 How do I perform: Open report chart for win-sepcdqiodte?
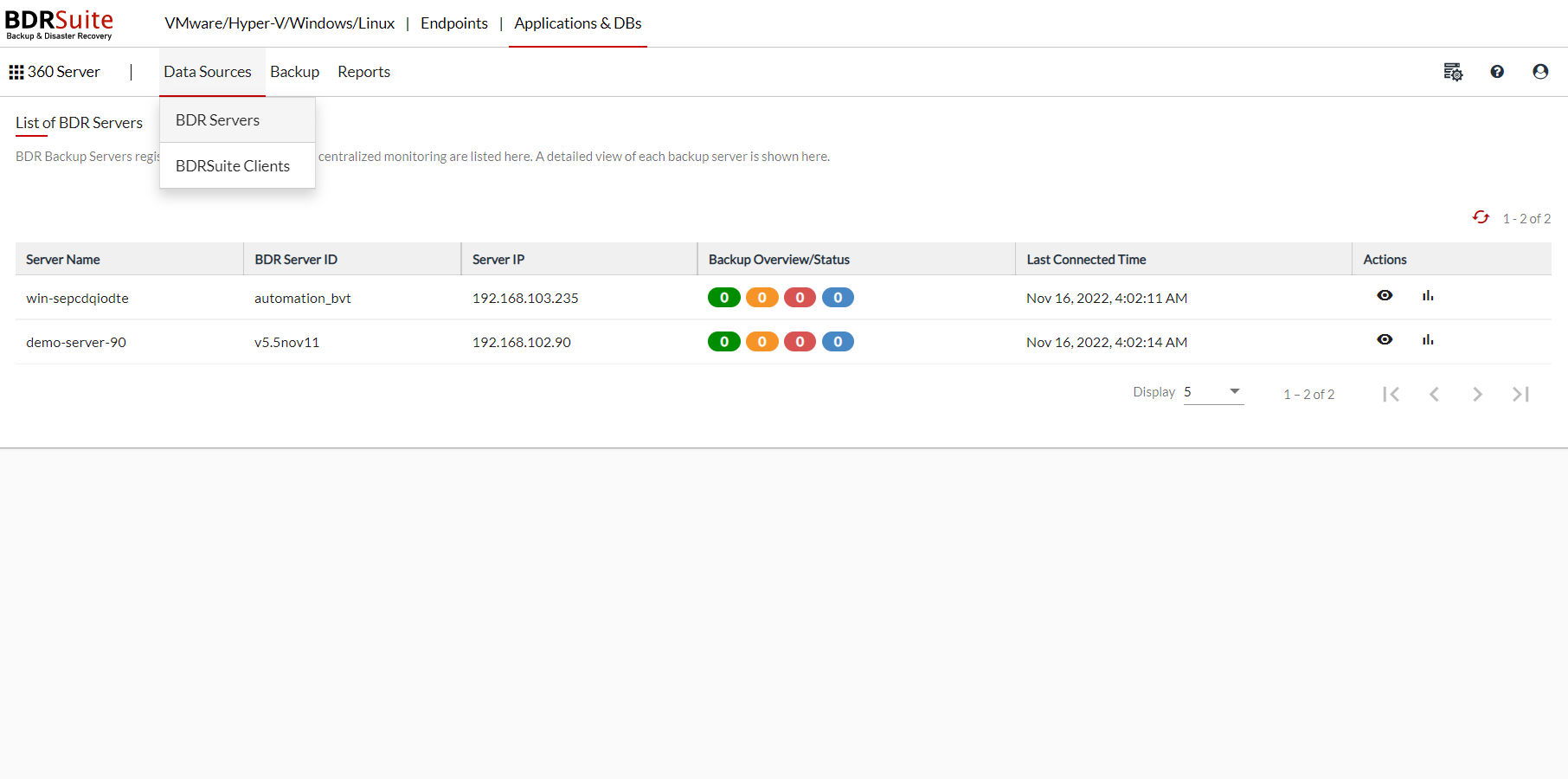(1428, 295)
